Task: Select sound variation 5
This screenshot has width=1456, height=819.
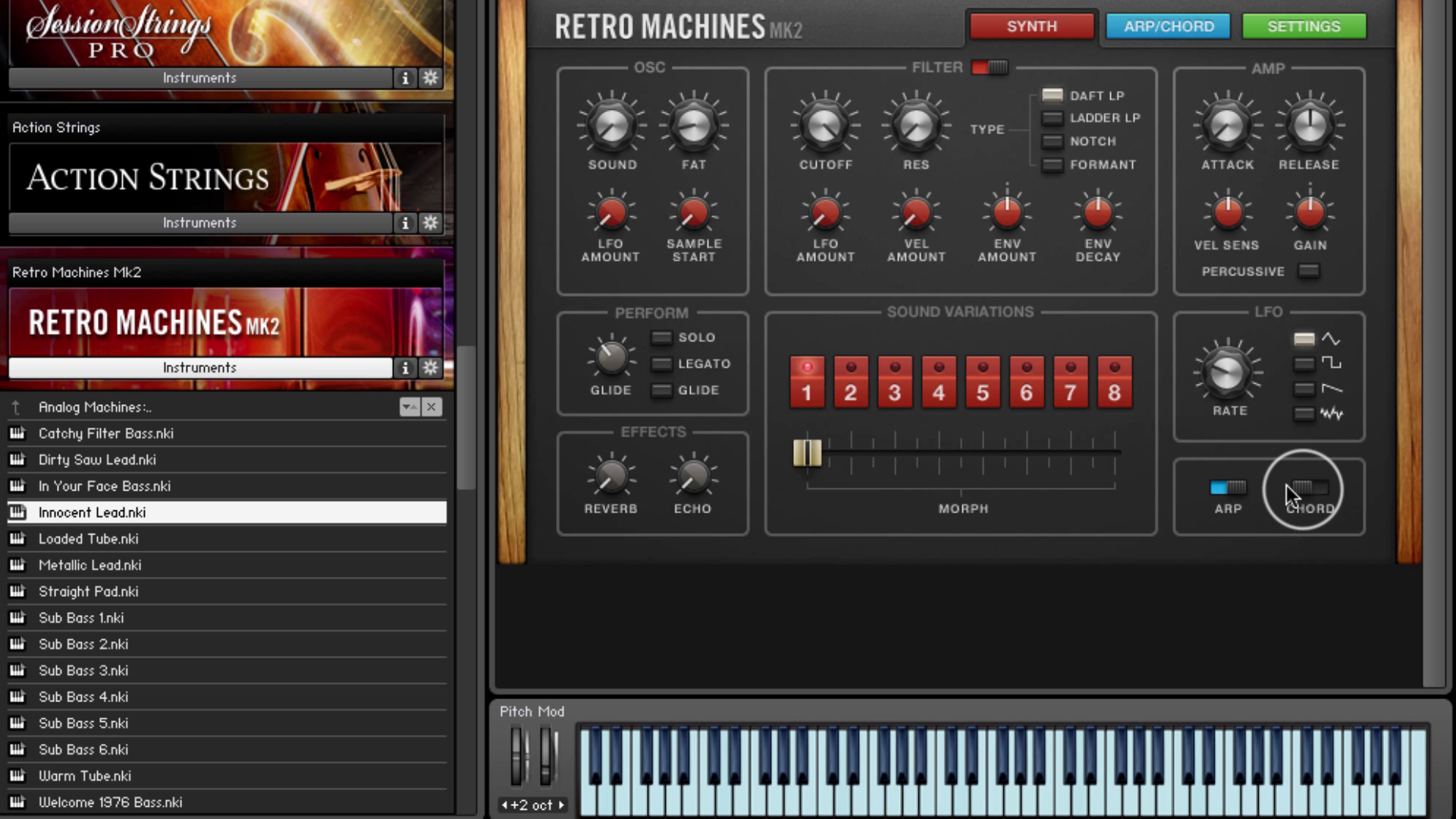Action: (983, 382)
